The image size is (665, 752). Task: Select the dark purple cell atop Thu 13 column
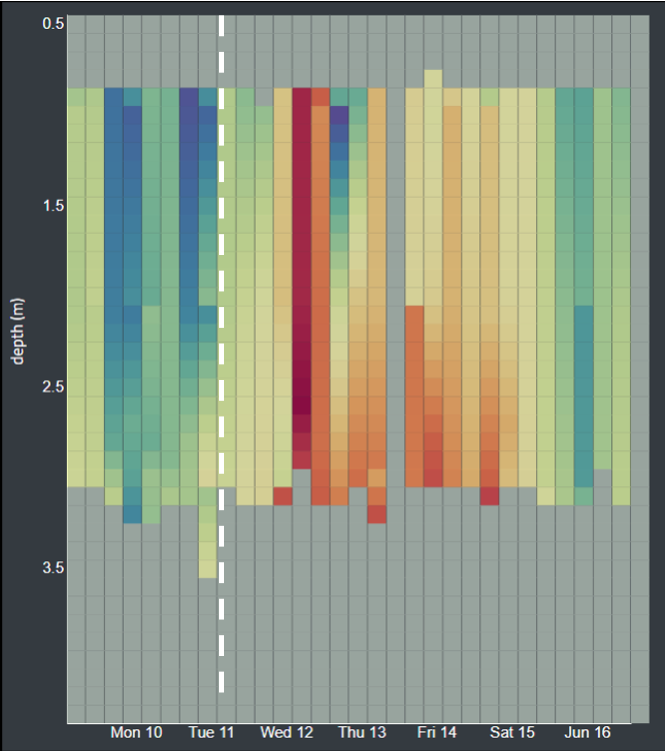(x=339, y=115)
